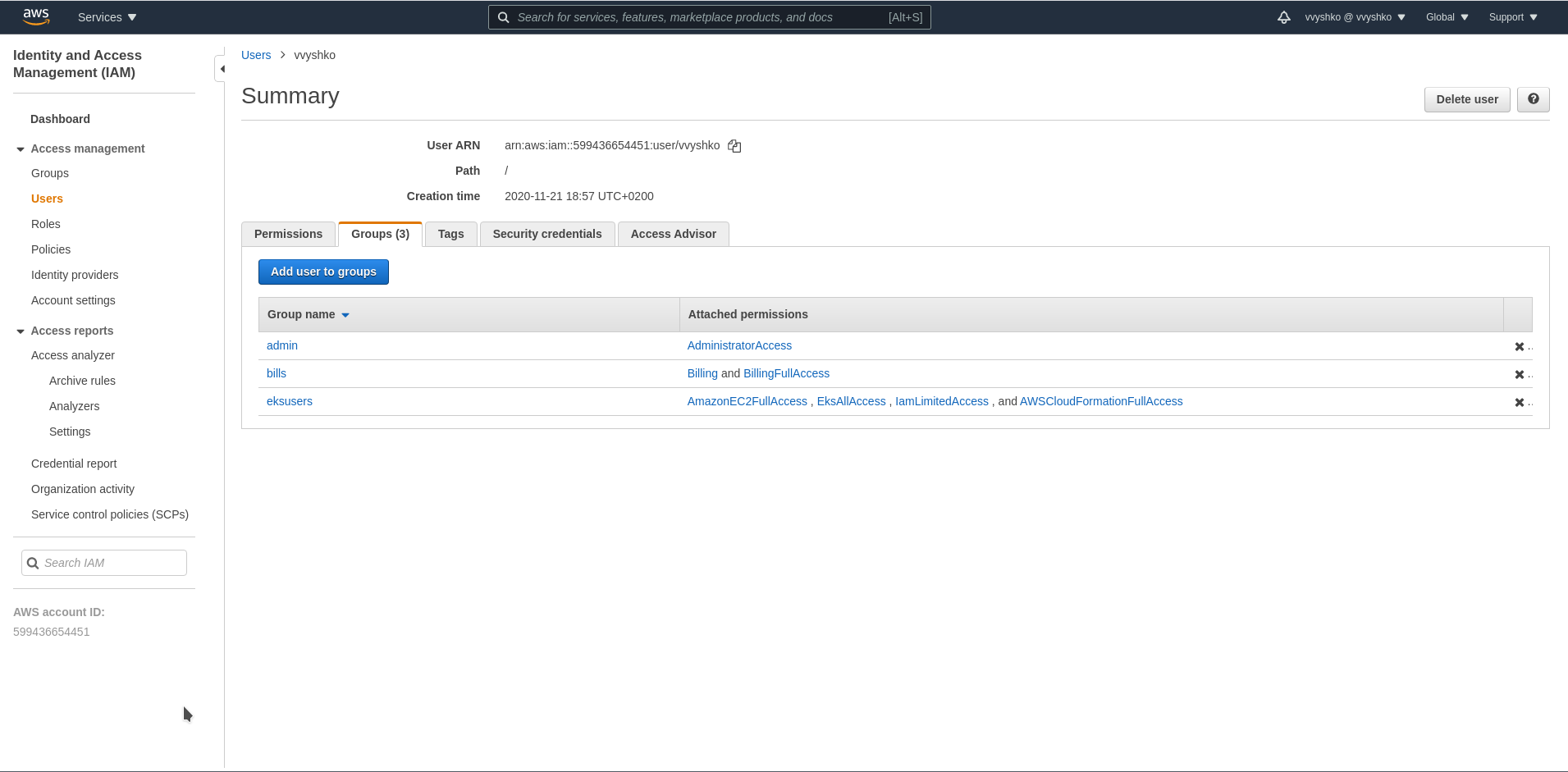Viewport: 1568px width, 772px height.
Task: Open Service control policies (SCPs)
Action: (110, 514)
